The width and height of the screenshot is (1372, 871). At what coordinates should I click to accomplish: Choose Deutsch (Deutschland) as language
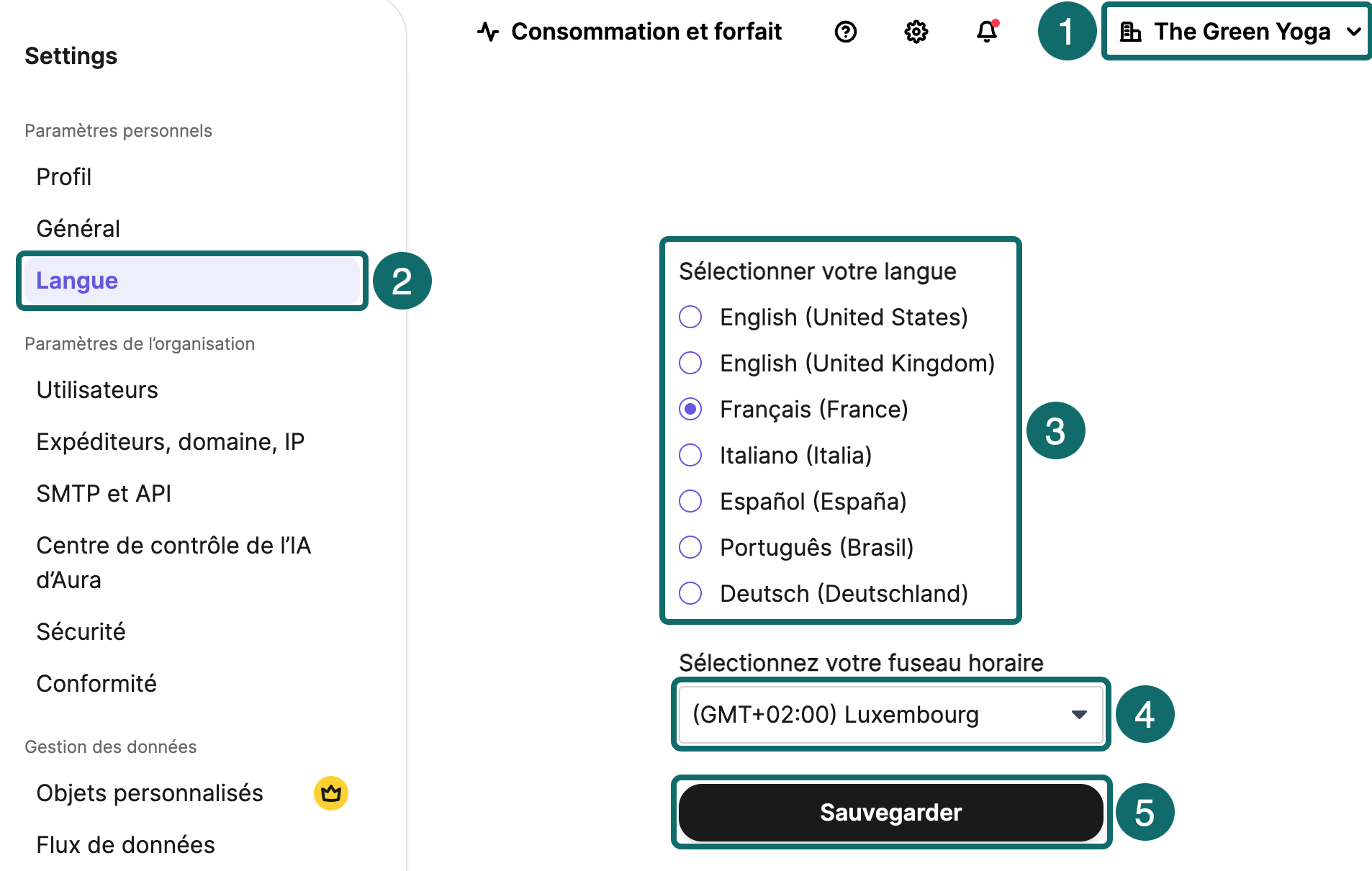(x=690, y=593)
